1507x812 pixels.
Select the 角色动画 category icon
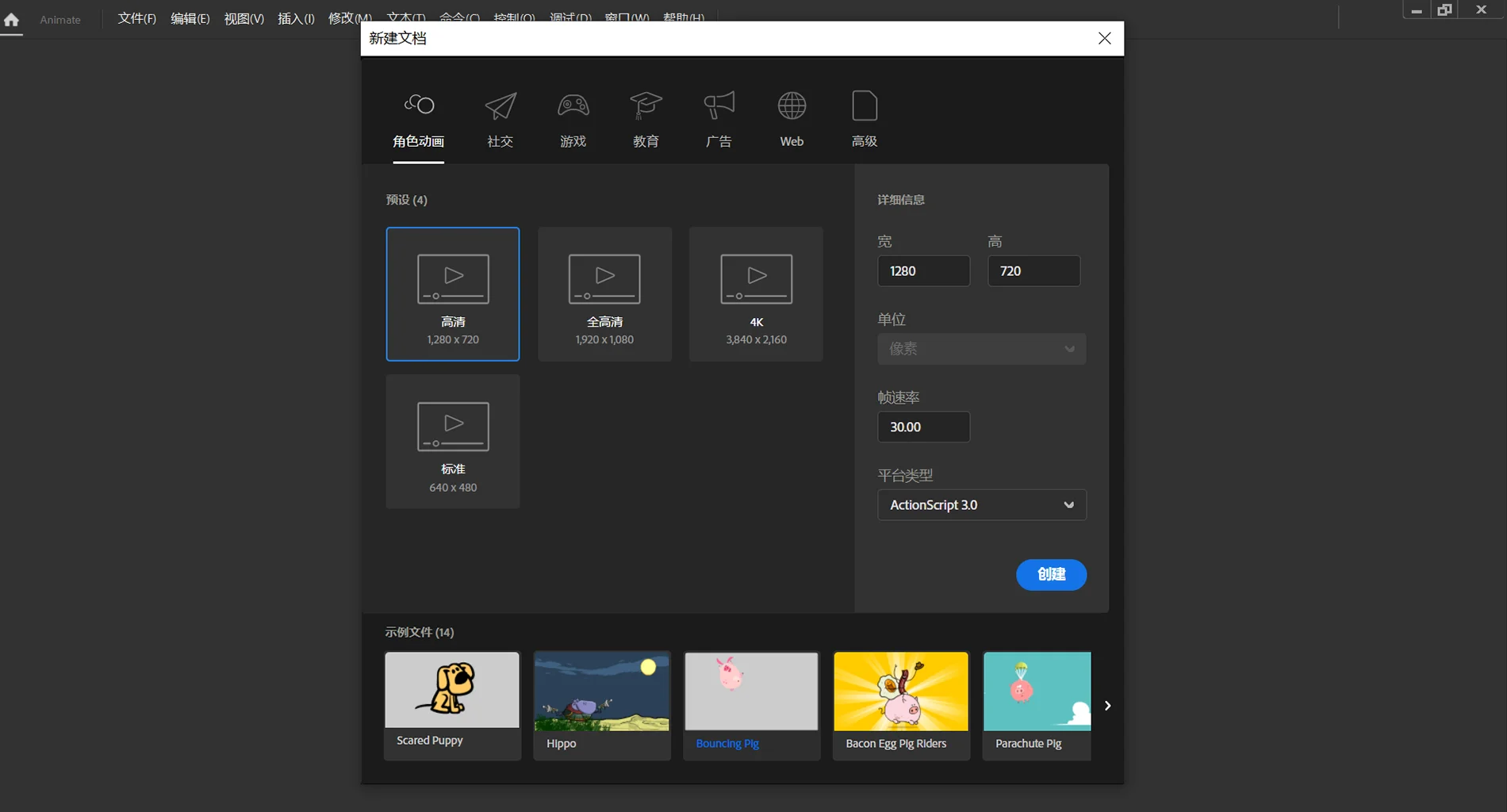419,105
